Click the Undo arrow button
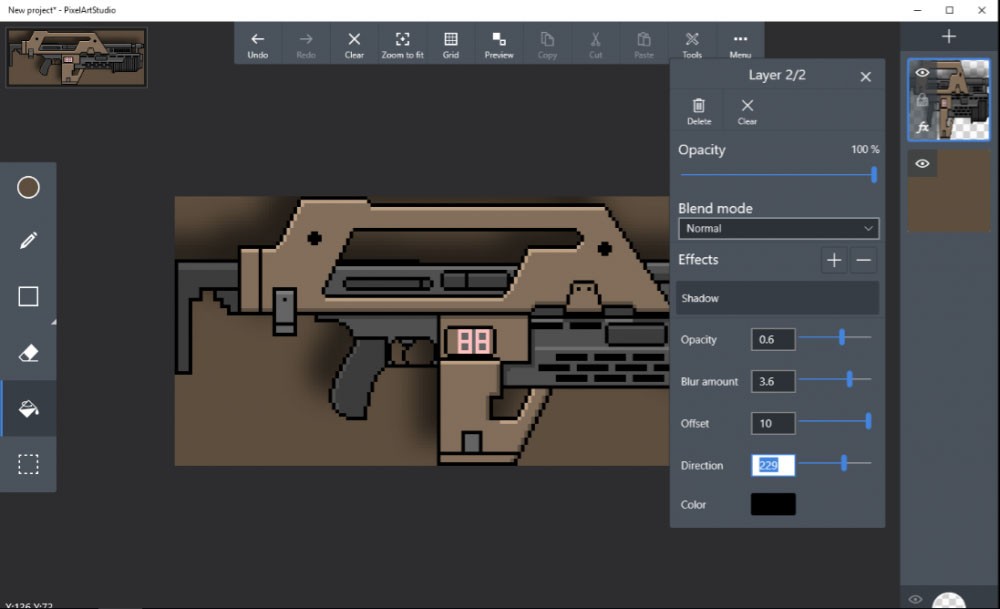The image size is (1000, 609). coord(258,45)
